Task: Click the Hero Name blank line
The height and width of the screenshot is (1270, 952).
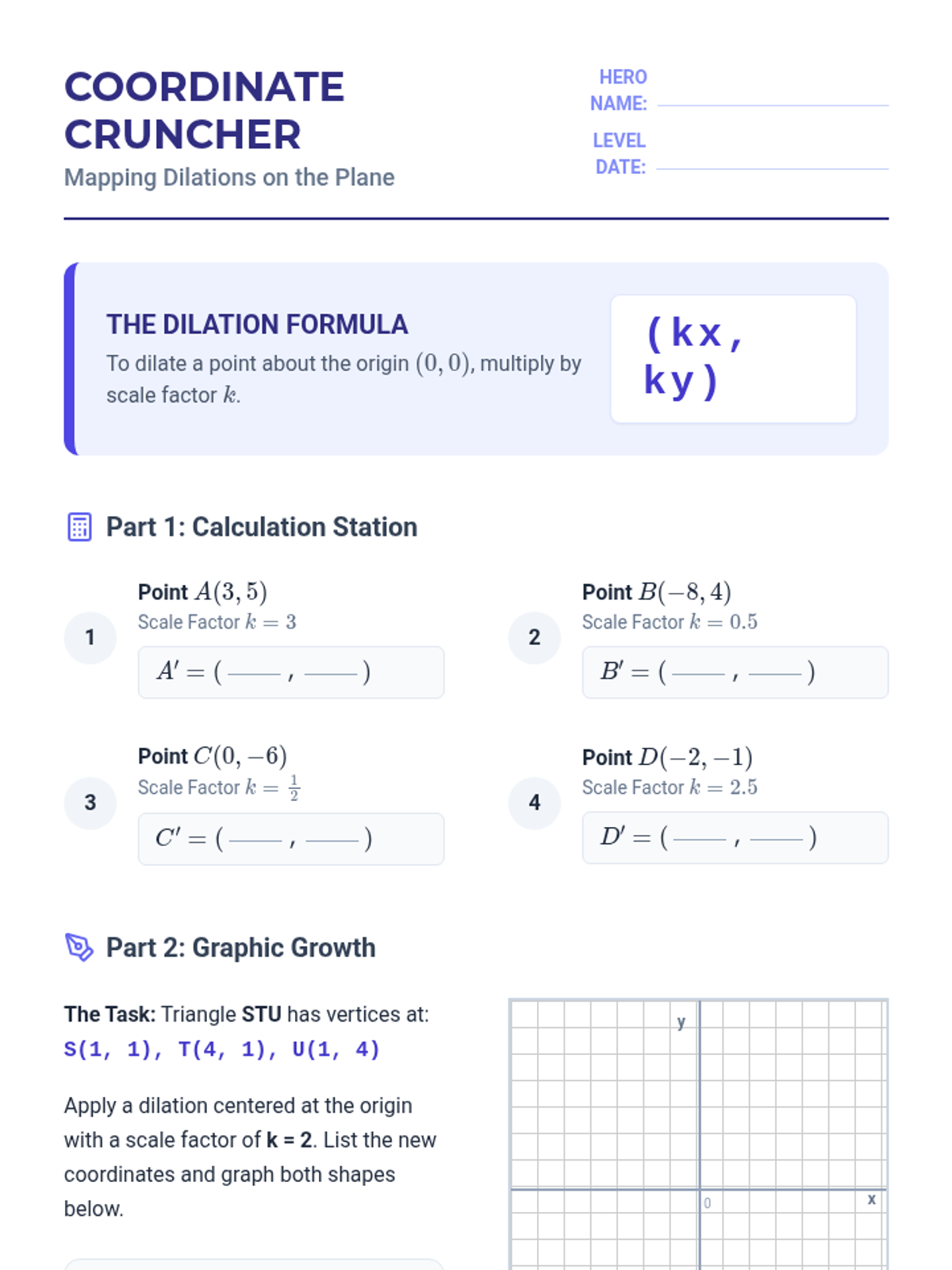Action: [773, 105]
